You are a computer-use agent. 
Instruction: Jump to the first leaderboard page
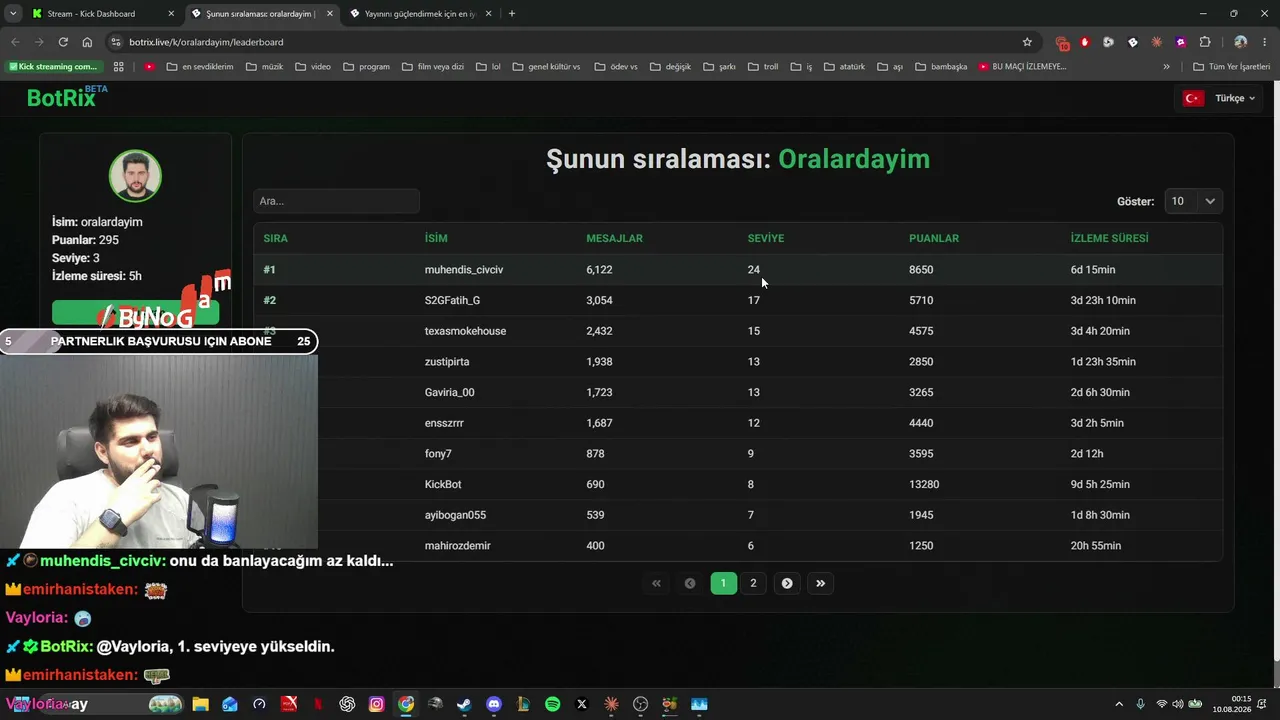(x=656, y=583)
